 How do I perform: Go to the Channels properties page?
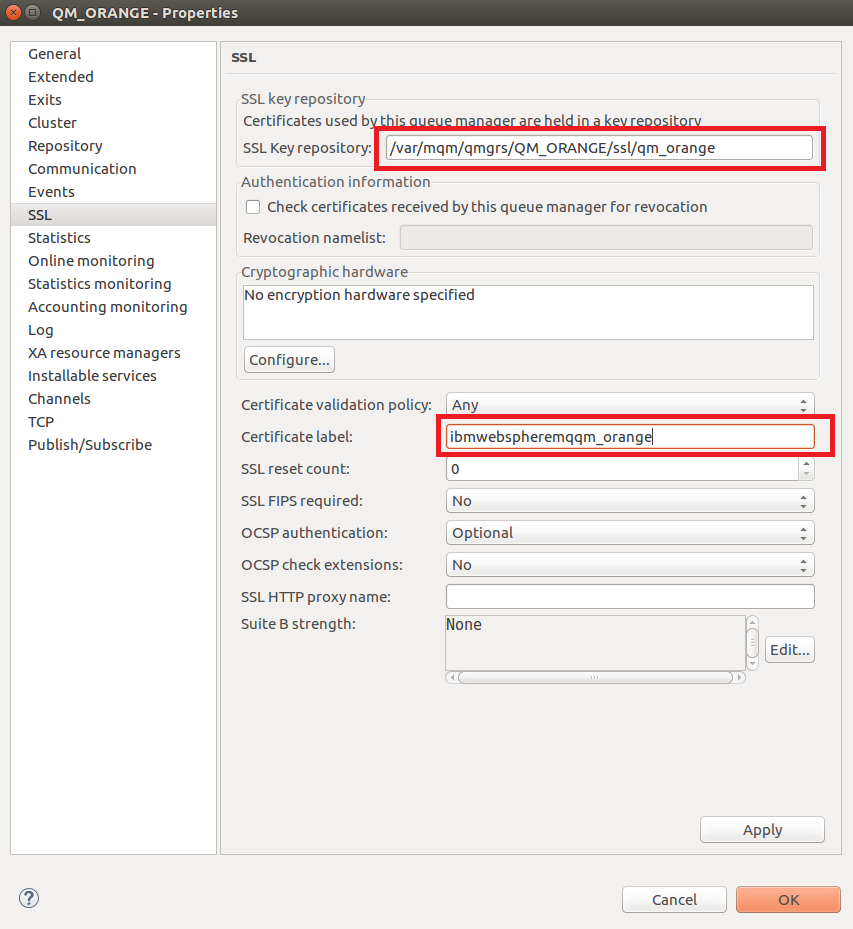pos(59,399)
